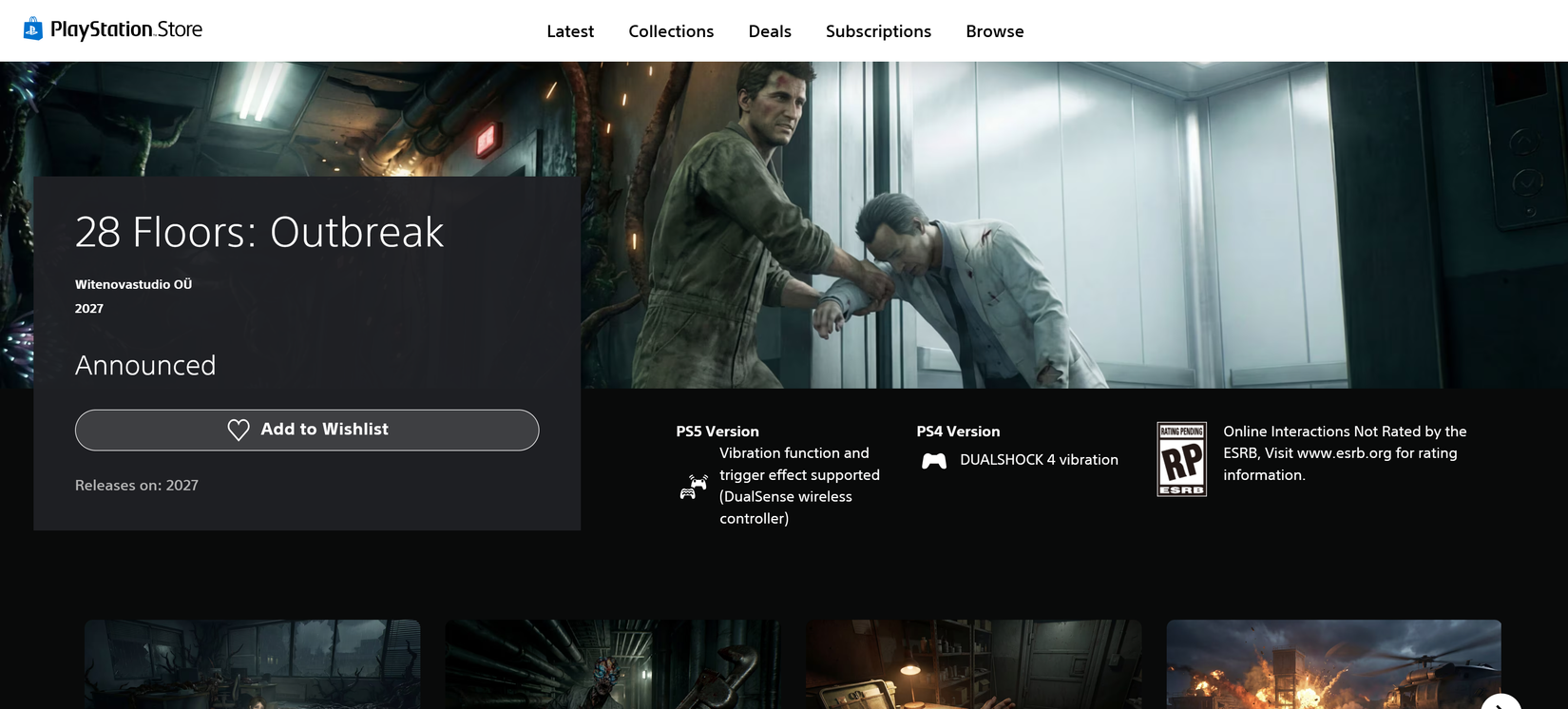The image size is (1568, 709).
Task: Open the Browse menu
Action: [995, 31]
